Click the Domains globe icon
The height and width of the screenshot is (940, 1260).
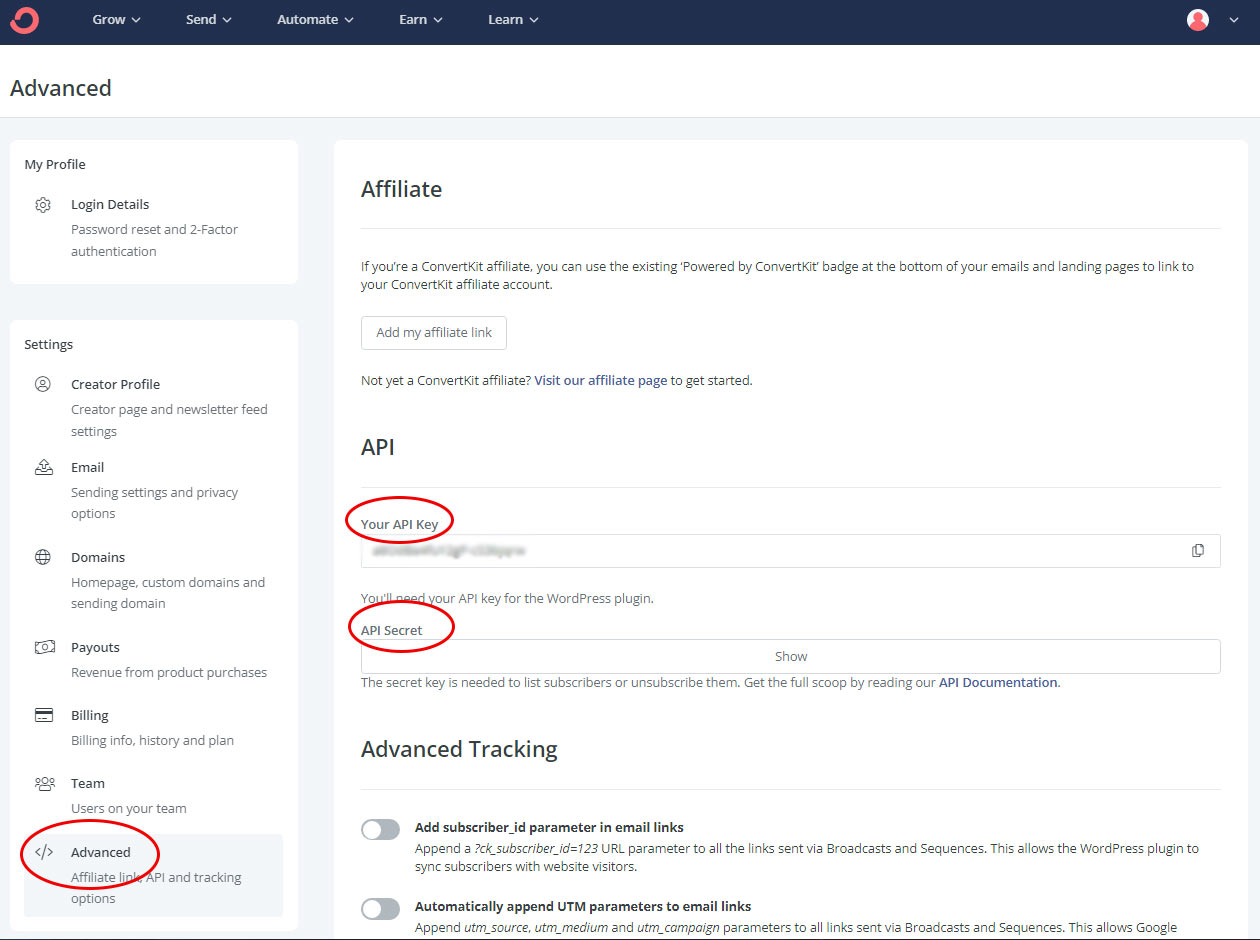pos(43,557)
